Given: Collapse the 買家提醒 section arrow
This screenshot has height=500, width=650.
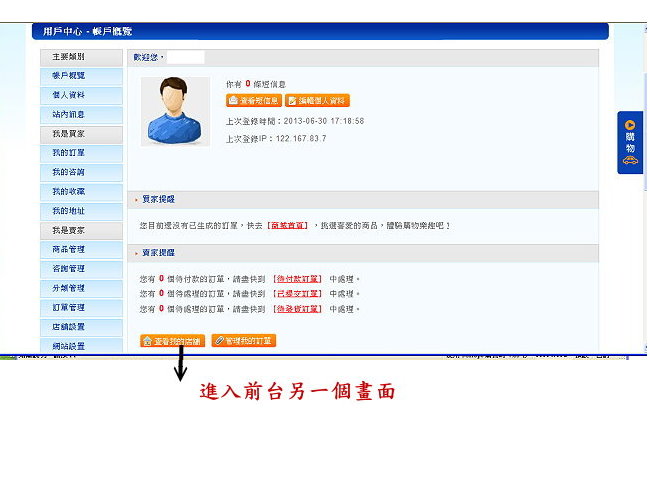Looking at the screenshot, I should (x=136, y=200).
